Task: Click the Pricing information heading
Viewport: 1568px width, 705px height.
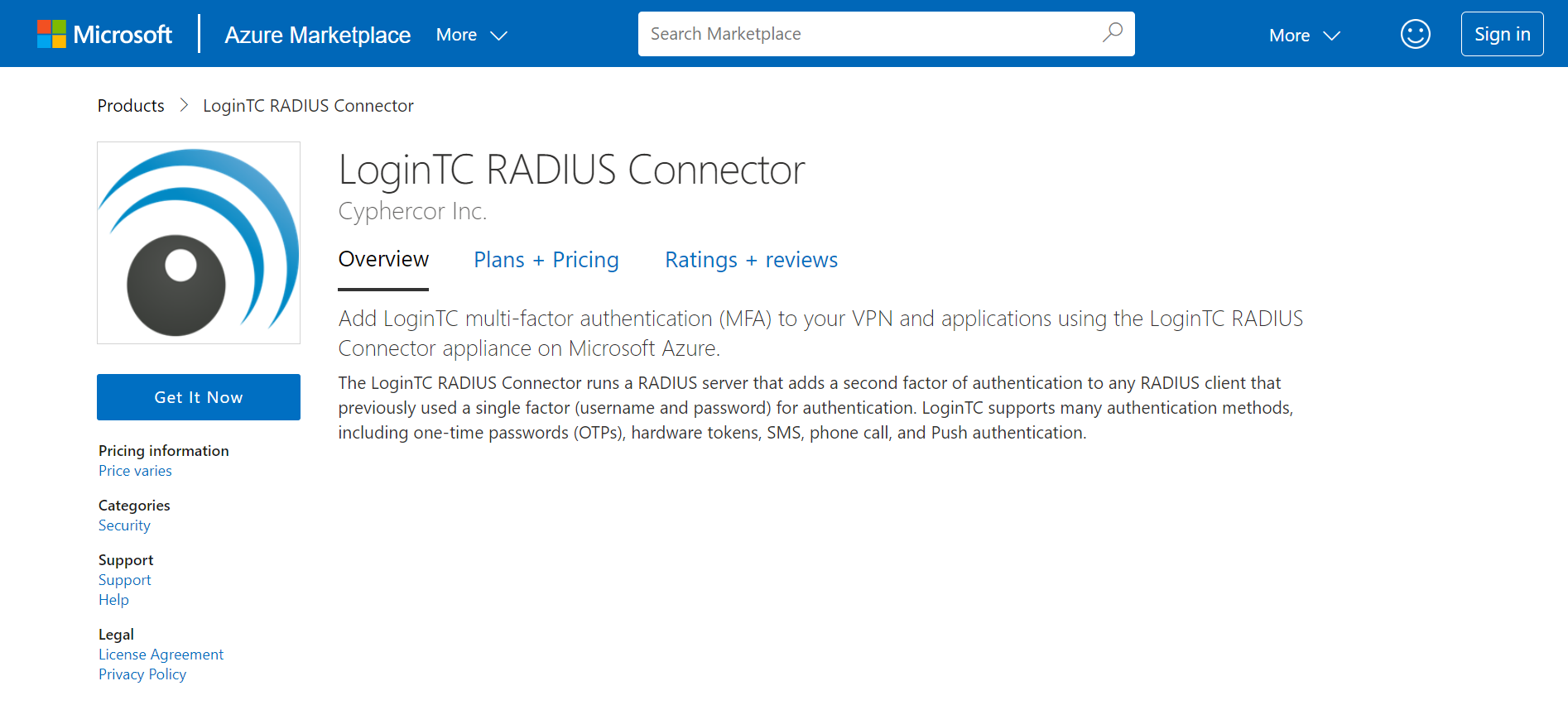Action: tap(163, 451)
